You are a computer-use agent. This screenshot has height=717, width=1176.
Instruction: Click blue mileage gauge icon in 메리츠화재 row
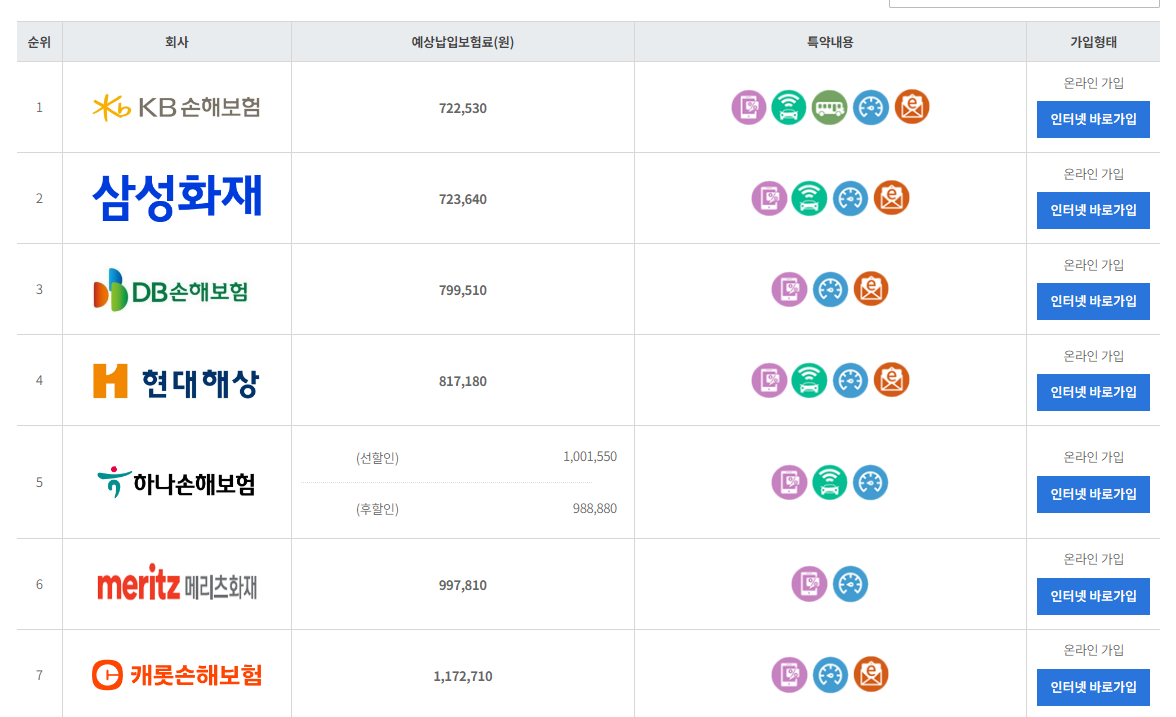tap(850, 584)
